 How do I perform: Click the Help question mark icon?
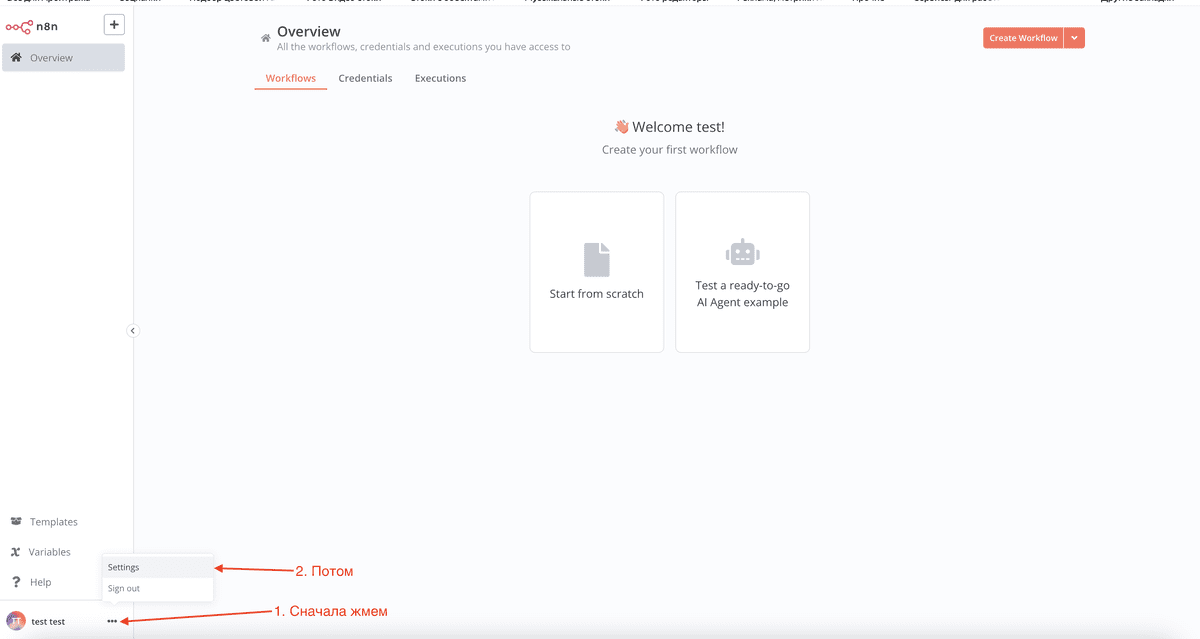click(x=17, y=582)
